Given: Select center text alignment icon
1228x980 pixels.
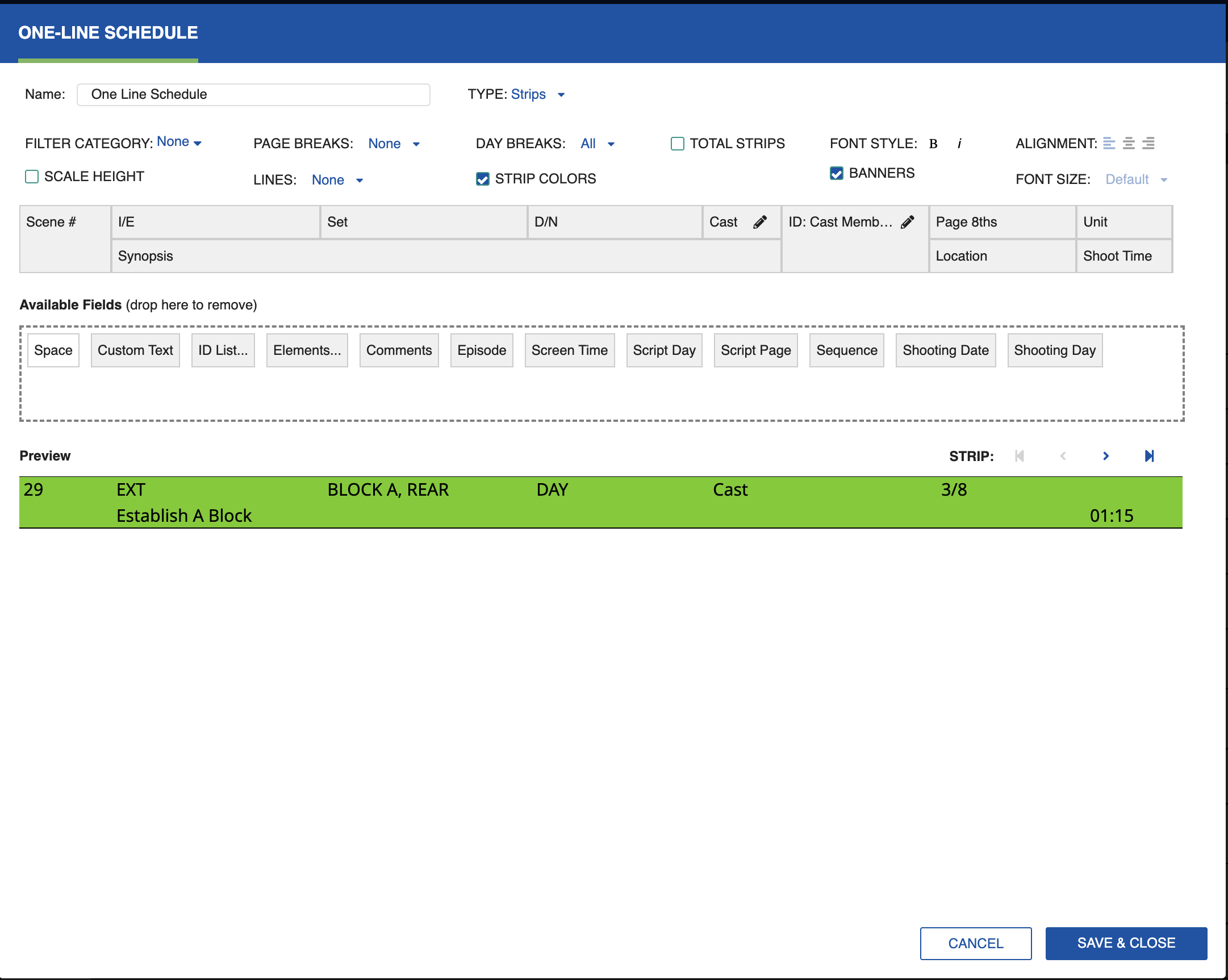Looking at the screenshot, I should pyautogui.click(x=1129, y=144).
